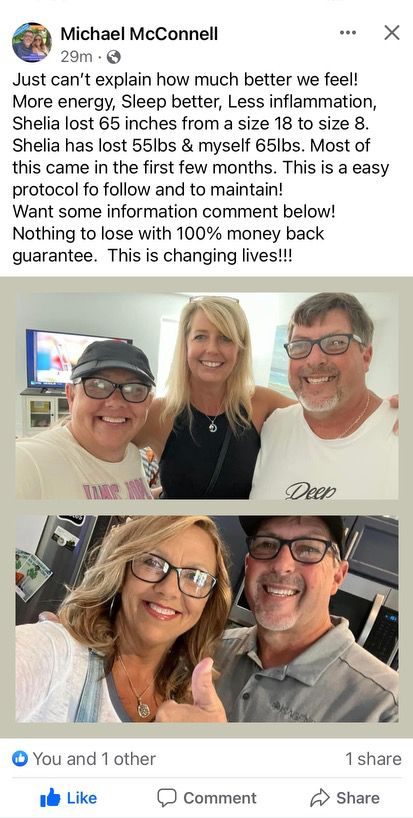View who reacted: You and 1 other
Viewport: 413px width, 818px height.
click(94, 759)
